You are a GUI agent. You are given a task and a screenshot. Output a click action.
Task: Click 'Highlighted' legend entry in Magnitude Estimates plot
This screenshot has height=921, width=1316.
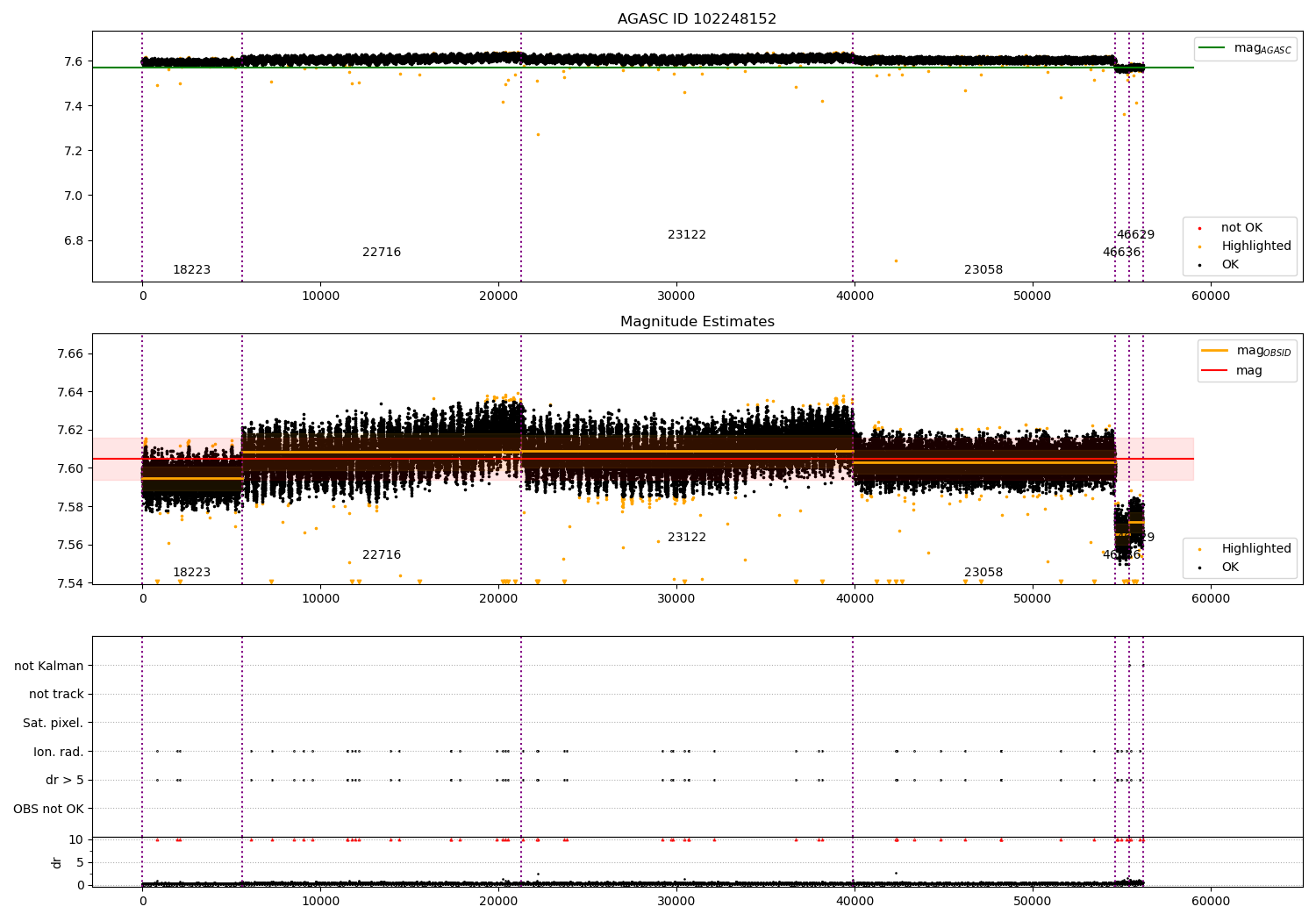click(1244, 549)
